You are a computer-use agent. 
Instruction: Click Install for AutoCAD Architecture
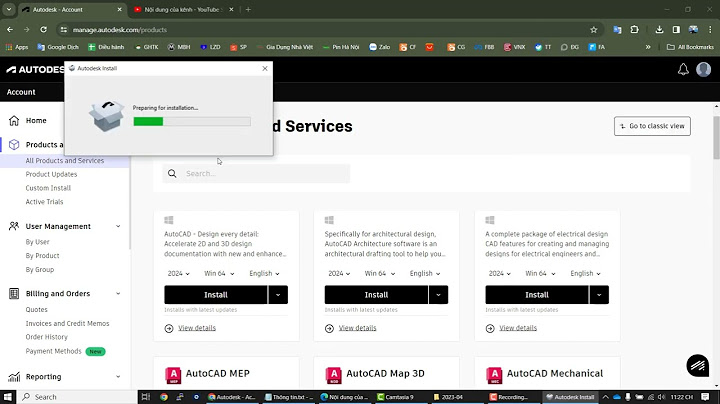click(376, 295)
